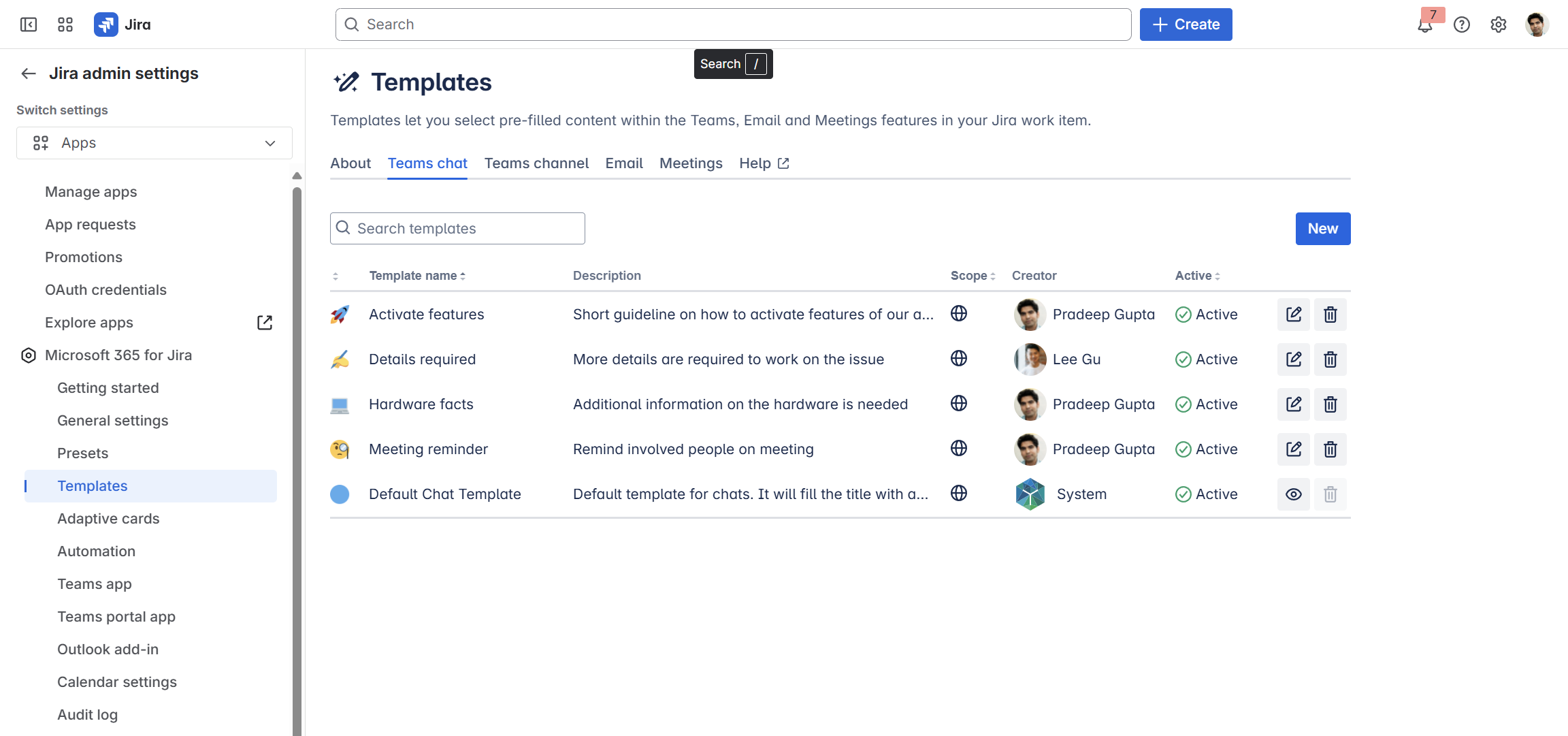This screenshot has width=1568, height=736.
Task: Click the Search templates input field
Action: pos(457,229)
